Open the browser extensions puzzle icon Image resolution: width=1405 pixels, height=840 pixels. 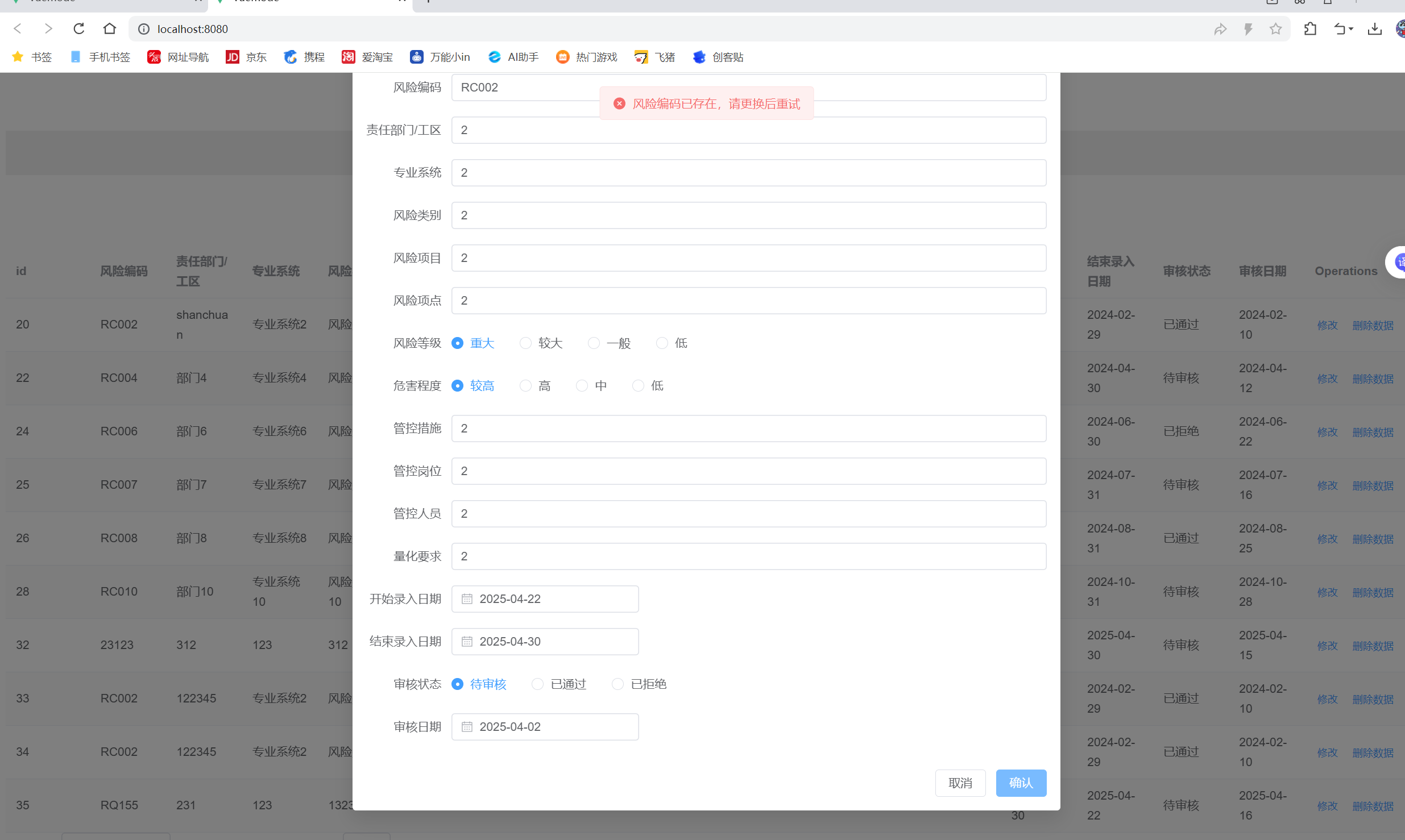[1310, 29]
